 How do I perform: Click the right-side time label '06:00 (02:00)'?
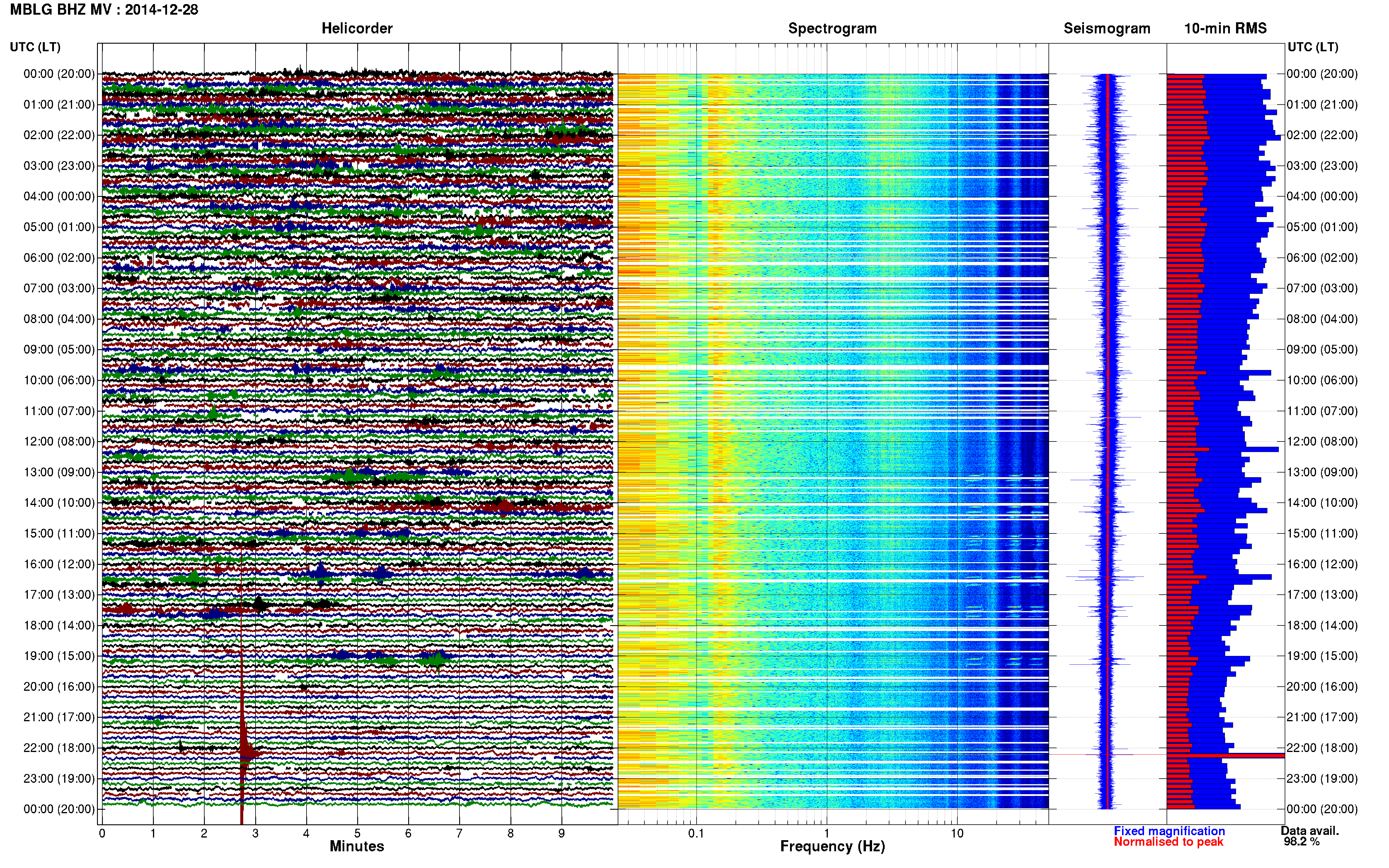1322,258
